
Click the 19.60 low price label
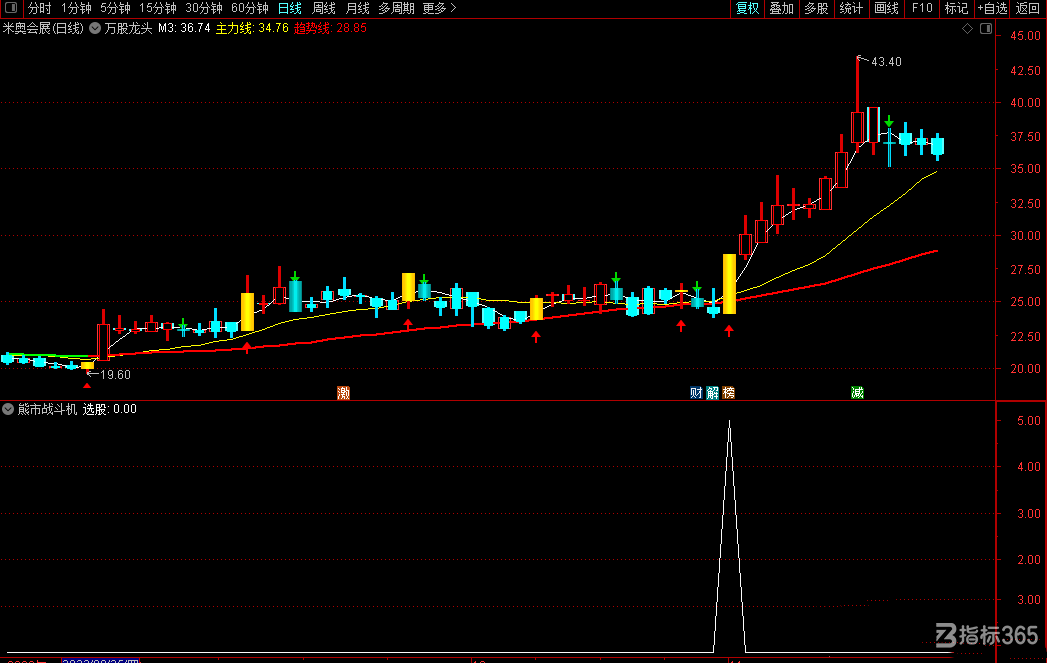click(115, 375)
